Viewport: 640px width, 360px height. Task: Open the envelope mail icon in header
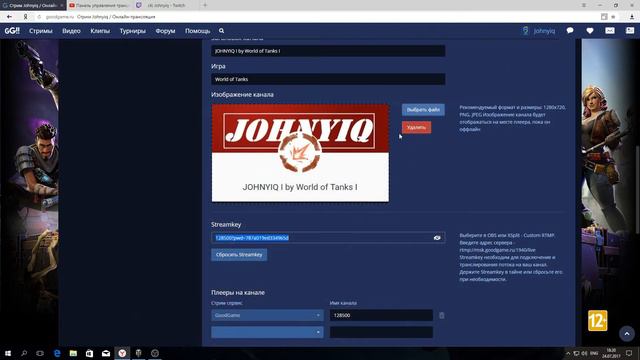coord(610,31)
